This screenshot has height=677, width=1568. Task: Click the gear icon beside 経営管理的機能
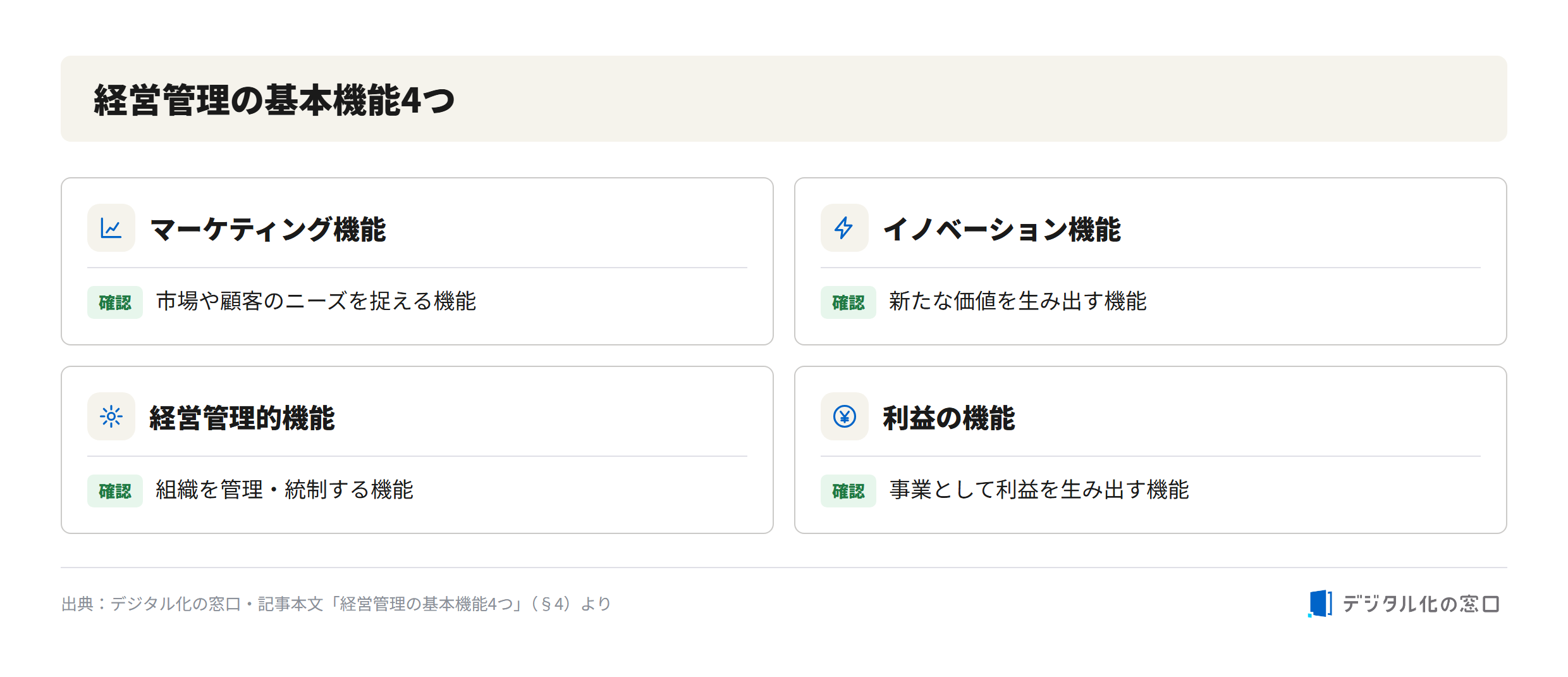(x=111, y=416)
